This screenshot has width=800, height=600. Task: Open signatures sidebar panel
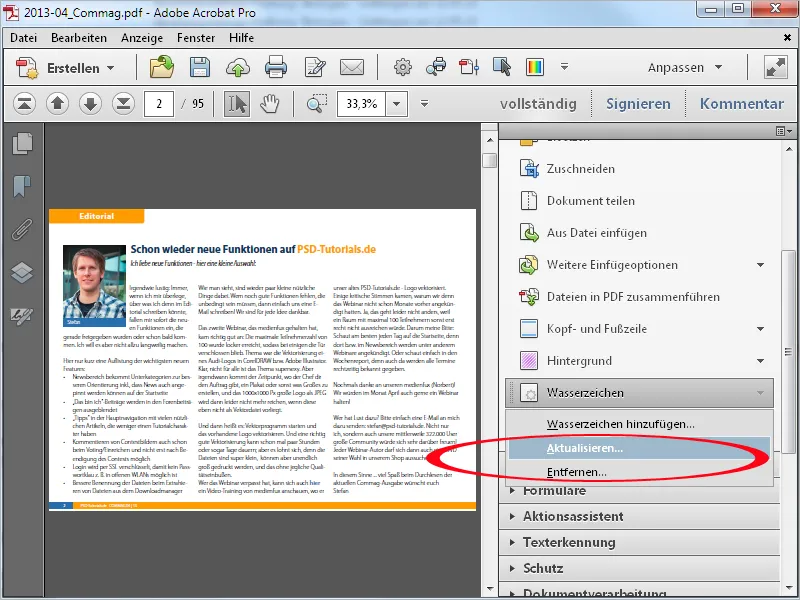tap(22, 316)
